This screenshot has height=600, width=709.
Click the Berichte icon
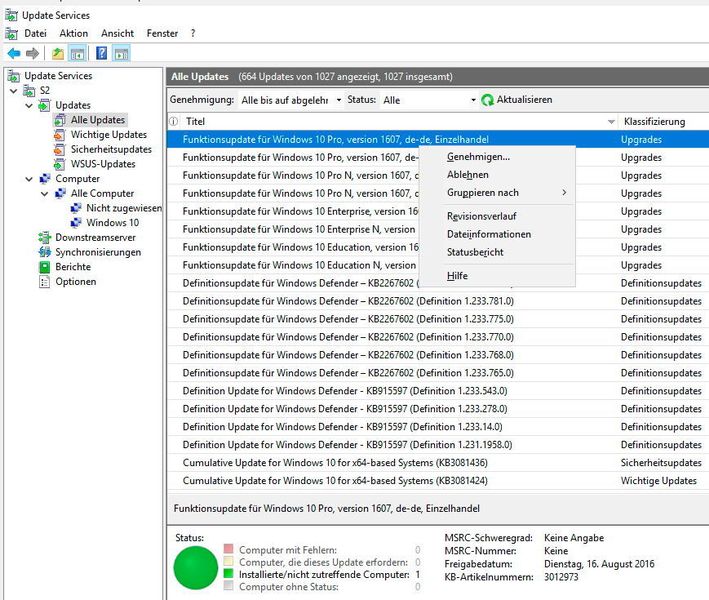(44, 267)
